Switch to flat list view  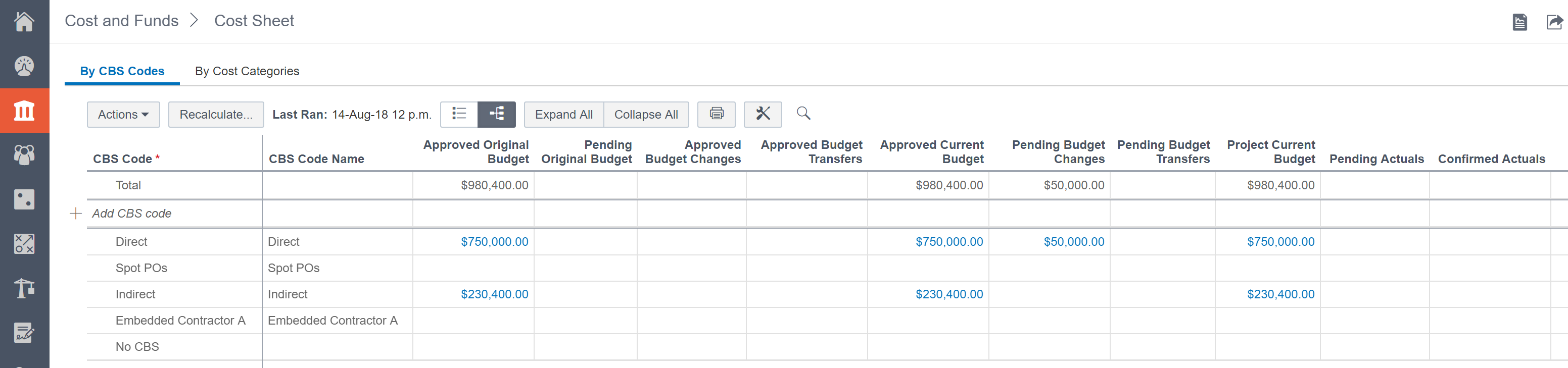tap(459, 115)
